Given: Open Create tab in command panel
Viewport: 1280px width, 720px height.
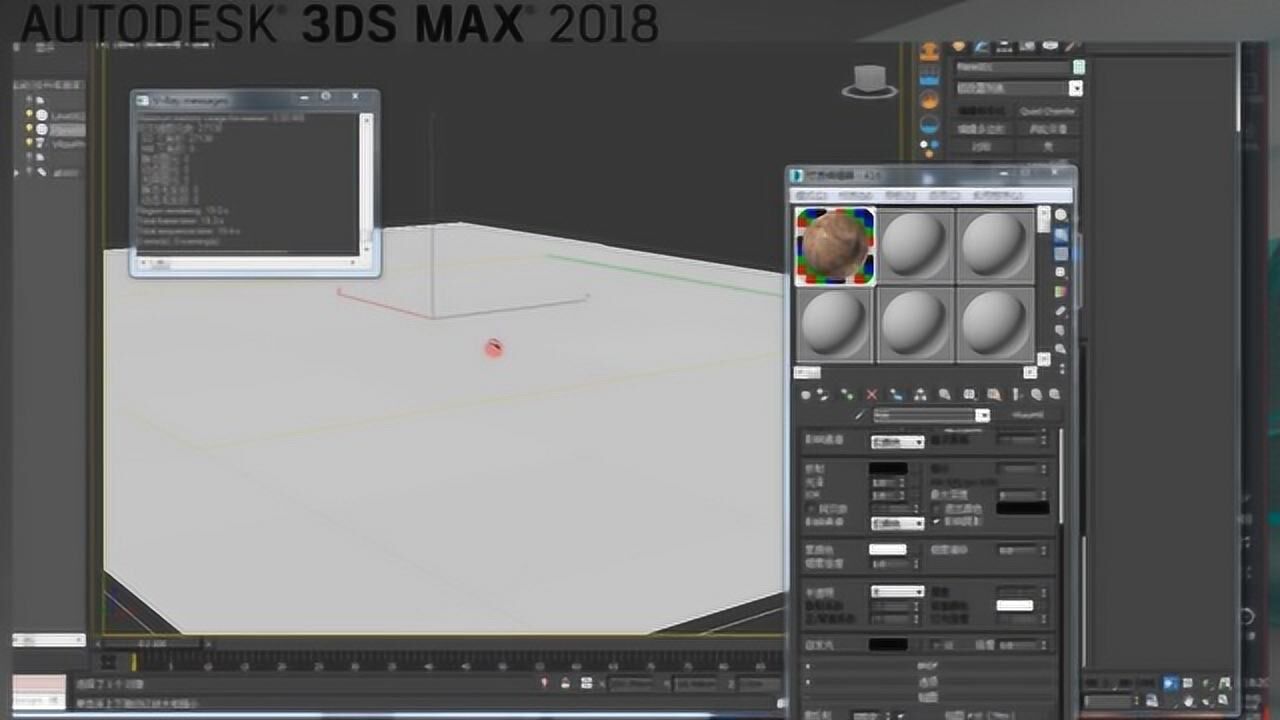Looking at the screenshot, I should coord(958,45).
